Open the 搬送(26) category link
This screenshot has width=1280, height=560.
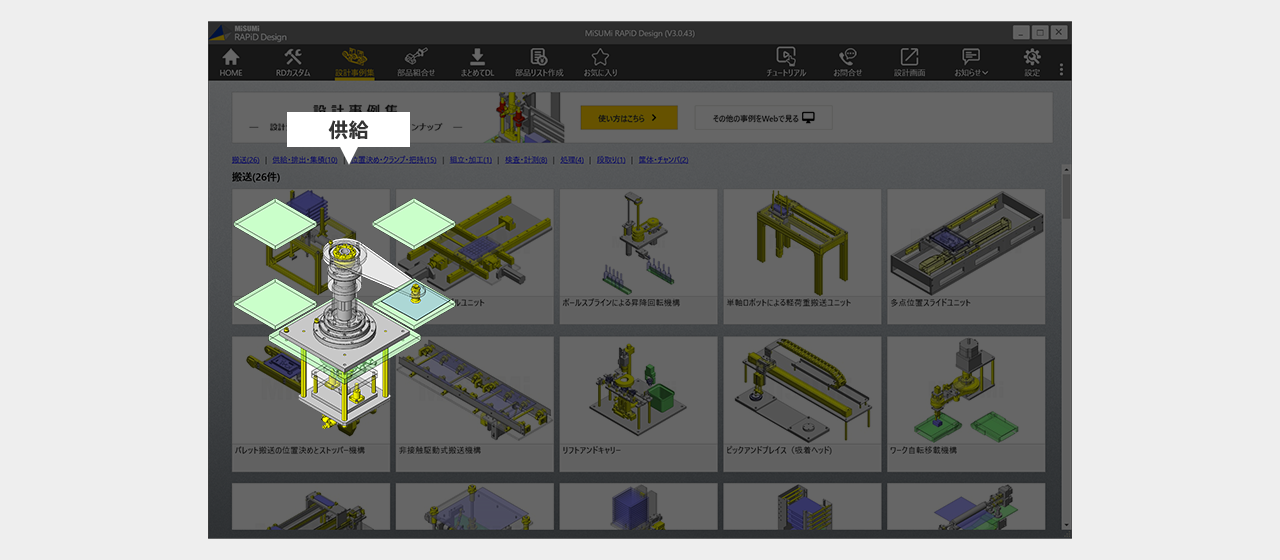tap(246, 160)
